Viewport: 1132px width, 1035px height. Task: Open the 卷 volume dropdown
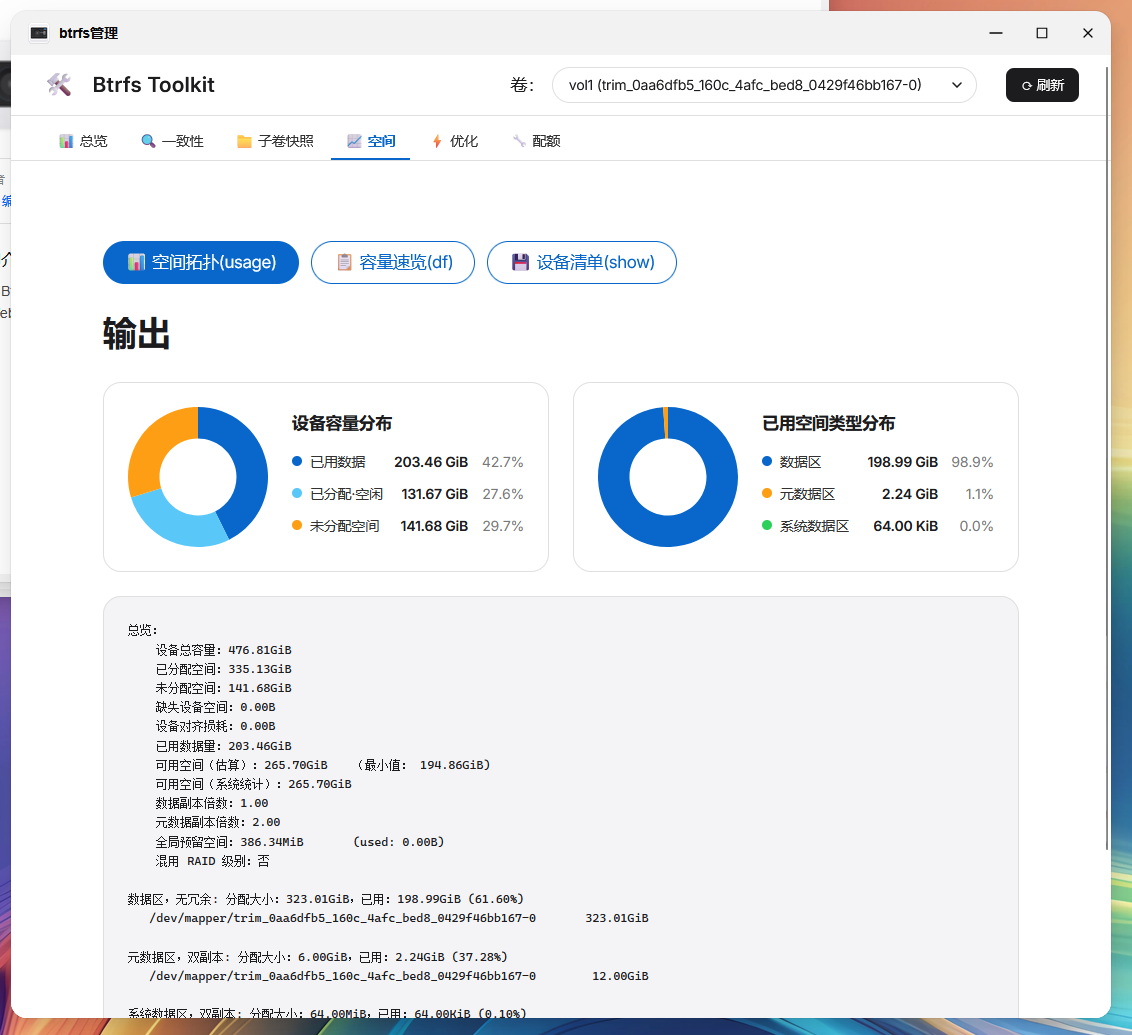[764, 85]
